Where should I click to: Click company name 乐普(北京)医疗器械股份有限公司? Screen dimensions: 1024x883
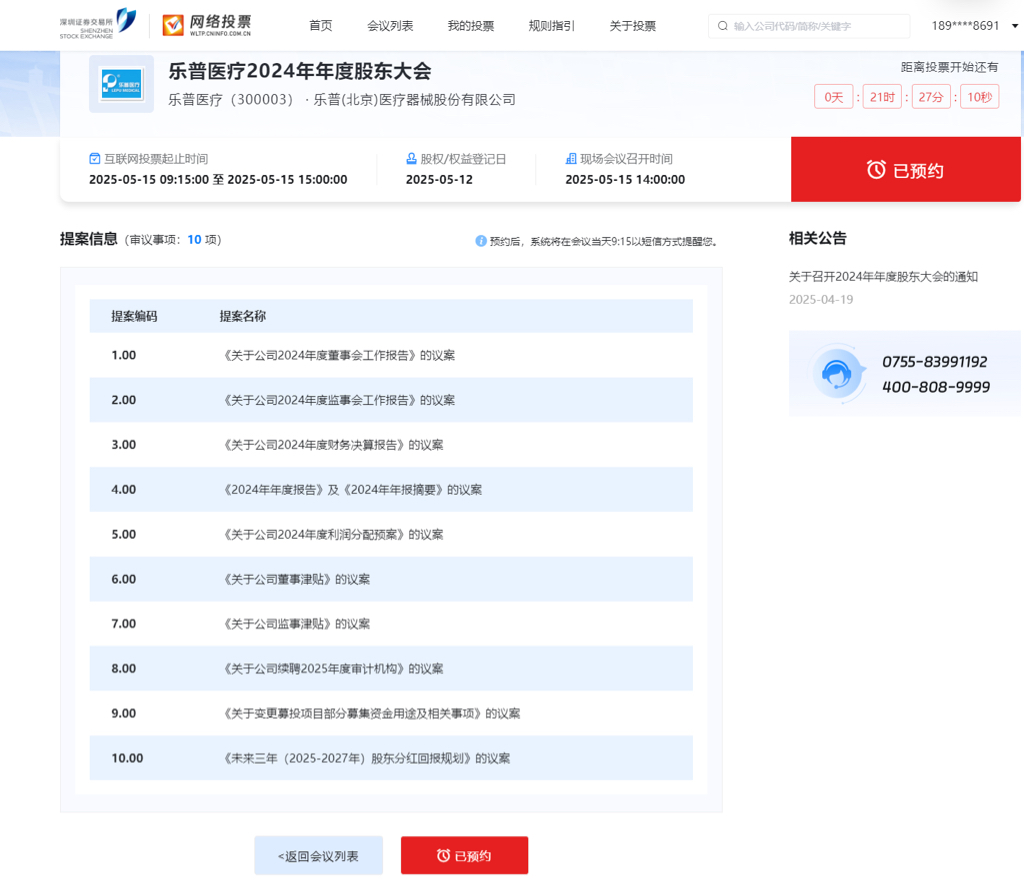[x=414, y=99]
